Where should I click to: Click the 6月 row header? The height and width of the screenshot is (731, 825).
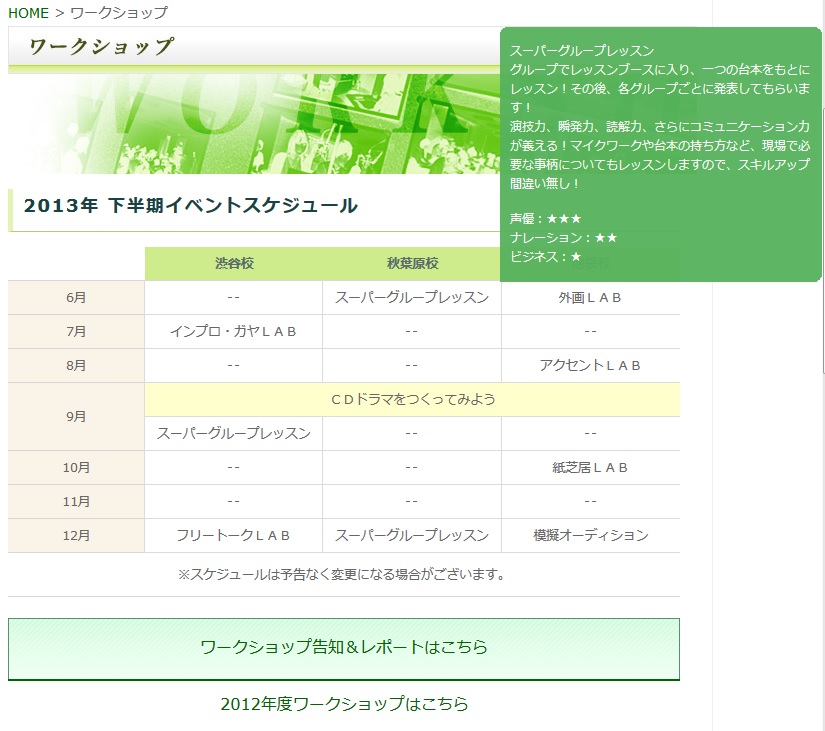pyautogui.click(x=76, y=298)
